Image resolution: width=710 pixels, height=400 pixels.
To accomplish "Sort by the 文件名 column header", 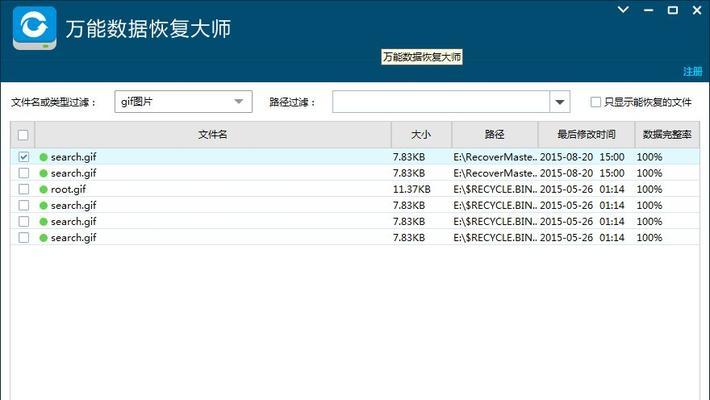I will (x=213, y=135).
